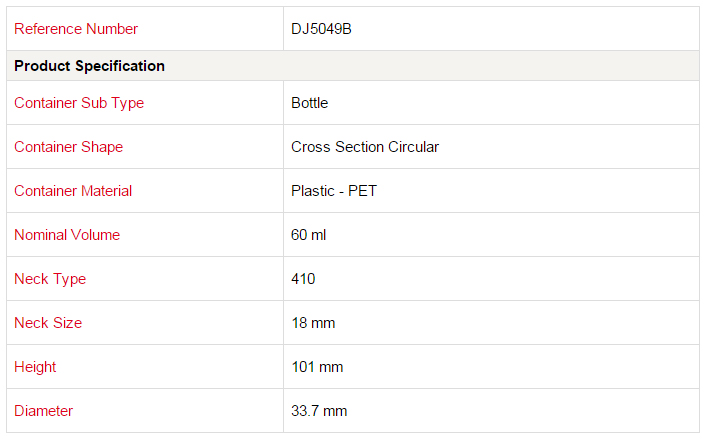707x442 pixels.
Task: Select the DJ5049B reference value
Action: click(x=321, y=29)
